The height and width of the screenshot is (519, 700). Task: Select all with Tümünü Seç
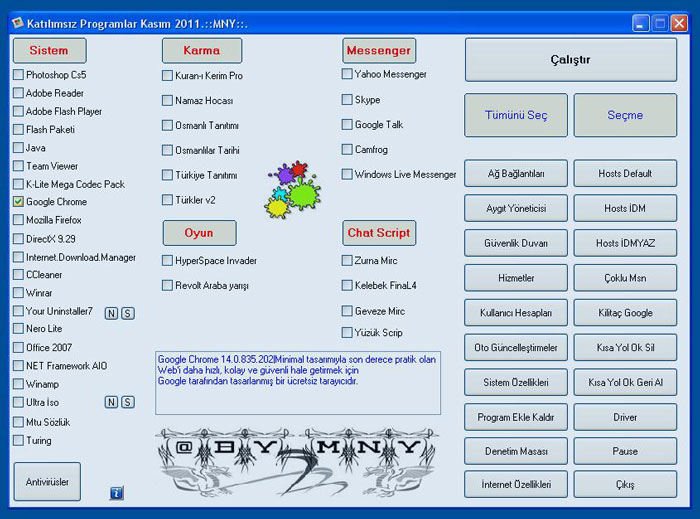(516, 115)
